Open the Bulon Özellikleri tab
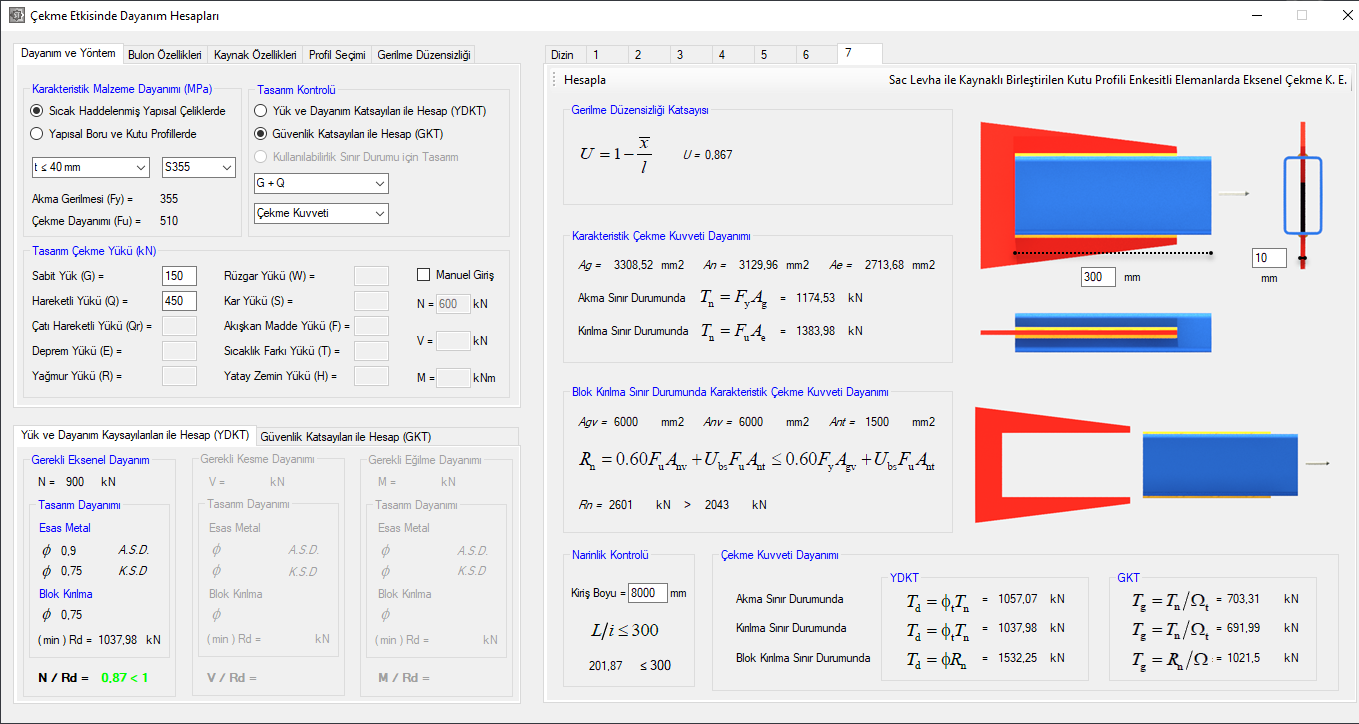The height and width of the screenshot is (724, 1359). [165, 55]
